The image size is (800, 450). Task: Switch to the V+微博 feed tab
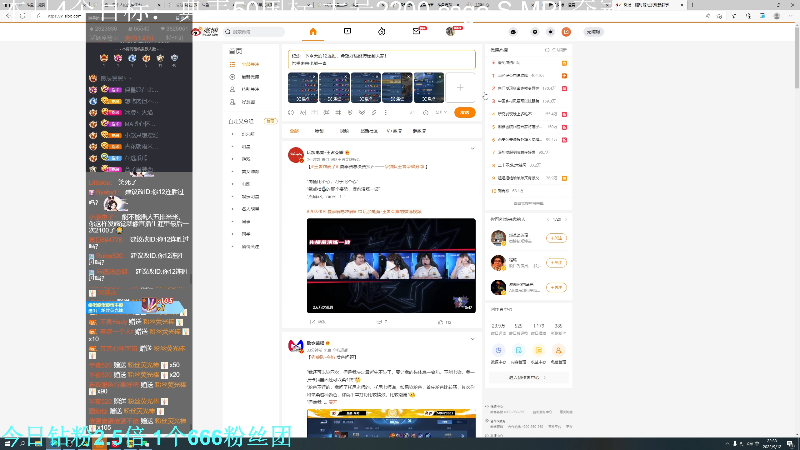tap(394, 131)
